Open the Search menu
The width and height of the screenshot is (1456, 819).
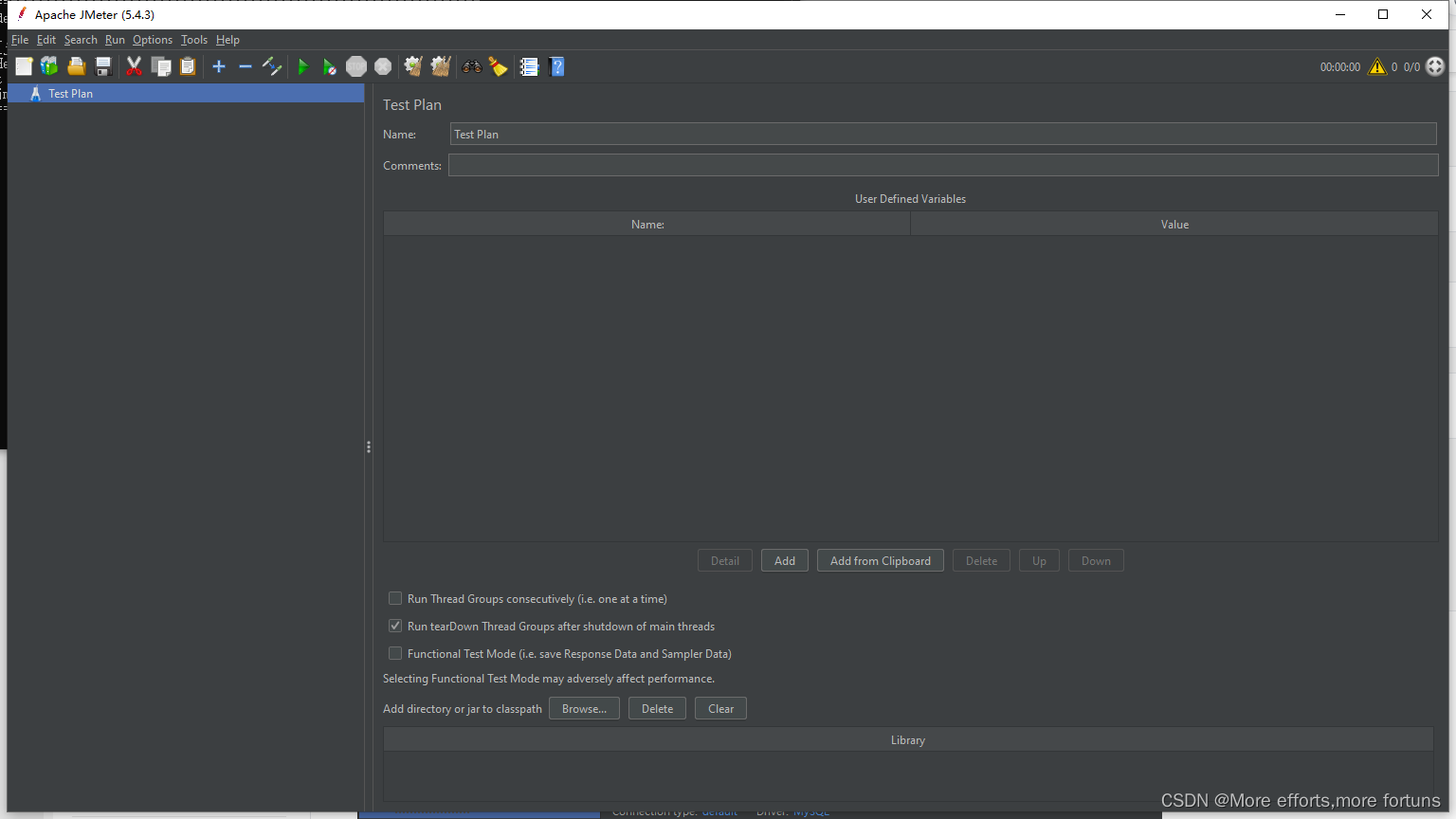(x=81, y=40)
